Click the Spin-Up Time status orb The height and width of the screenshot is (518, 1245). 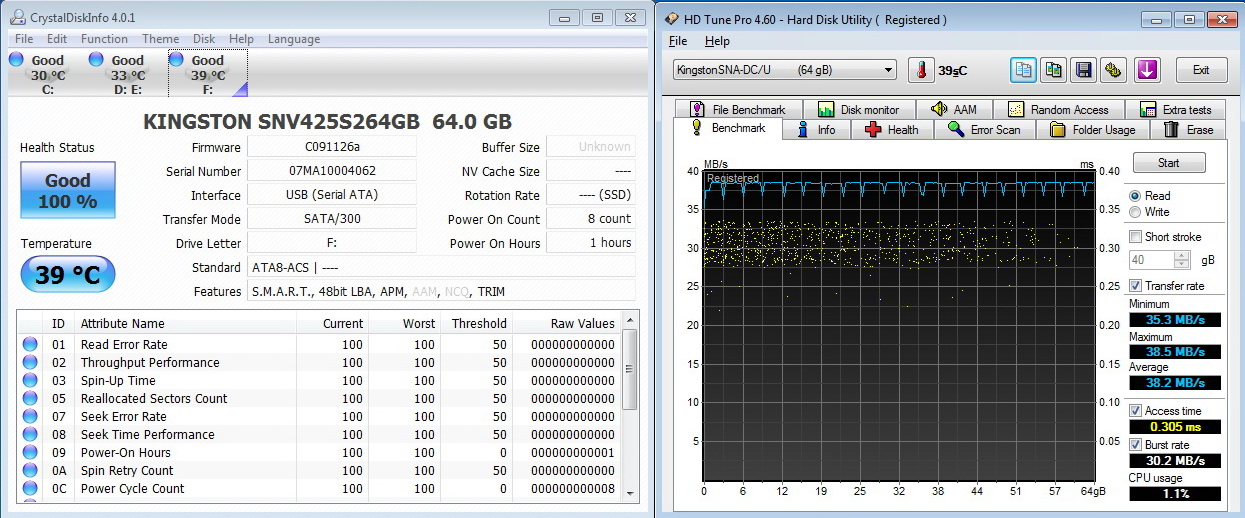pos(30,381)
